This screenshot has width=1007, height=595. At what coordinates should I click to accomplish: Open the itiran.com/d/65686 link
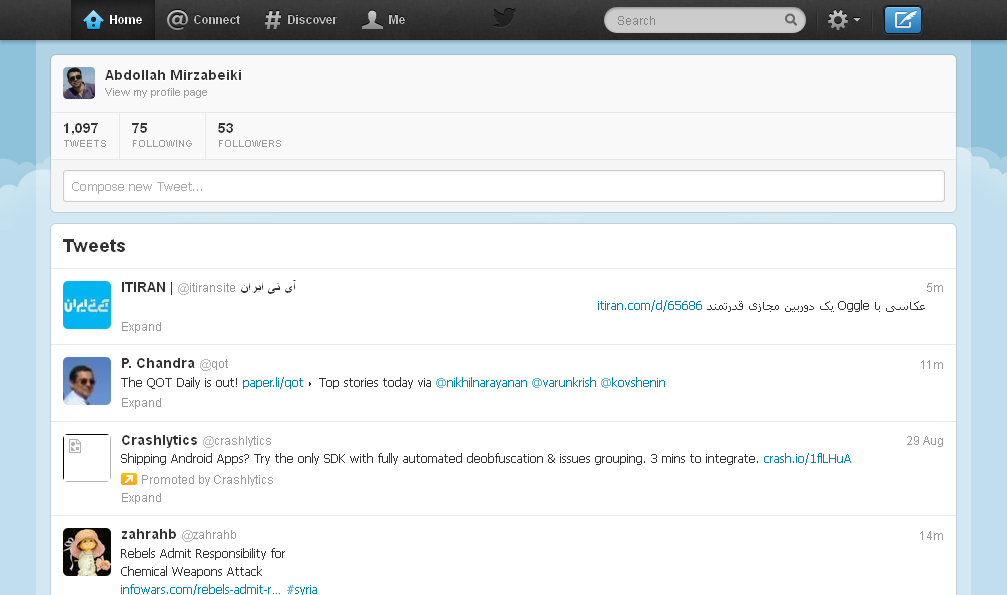pyautogui.click(x=649, y=306)
